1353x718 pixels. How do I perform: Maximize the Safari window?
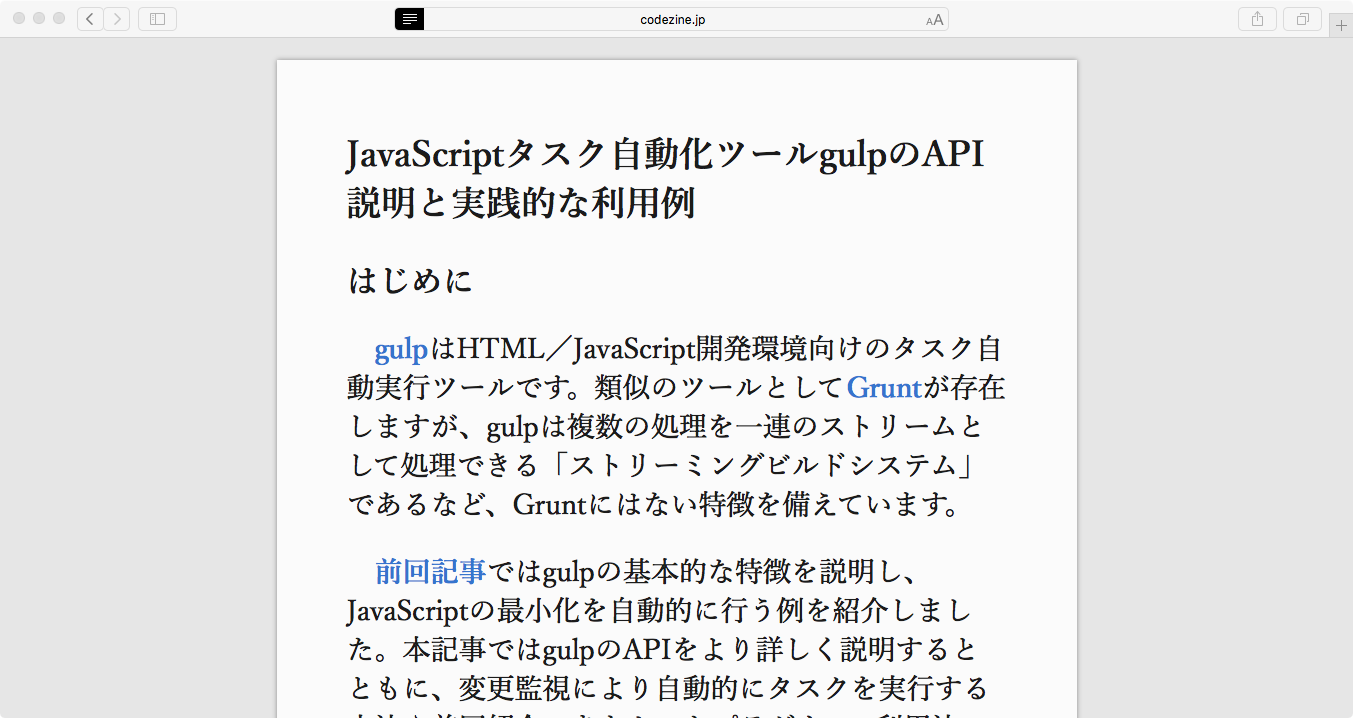59,19
